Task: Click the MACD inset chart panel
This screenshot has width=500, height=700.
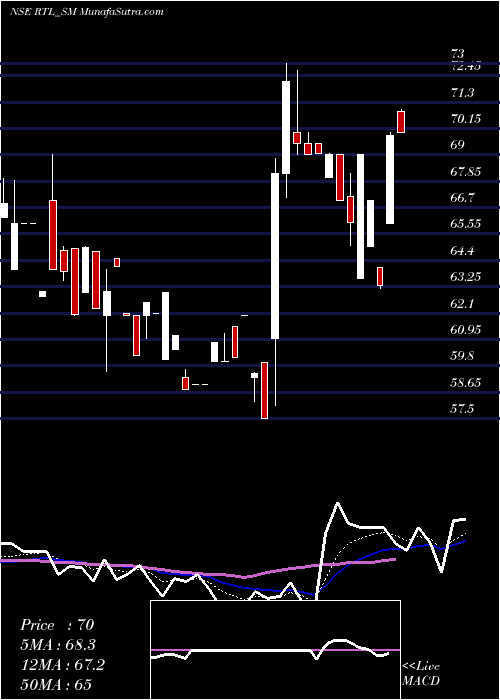Action: [275, 650]
